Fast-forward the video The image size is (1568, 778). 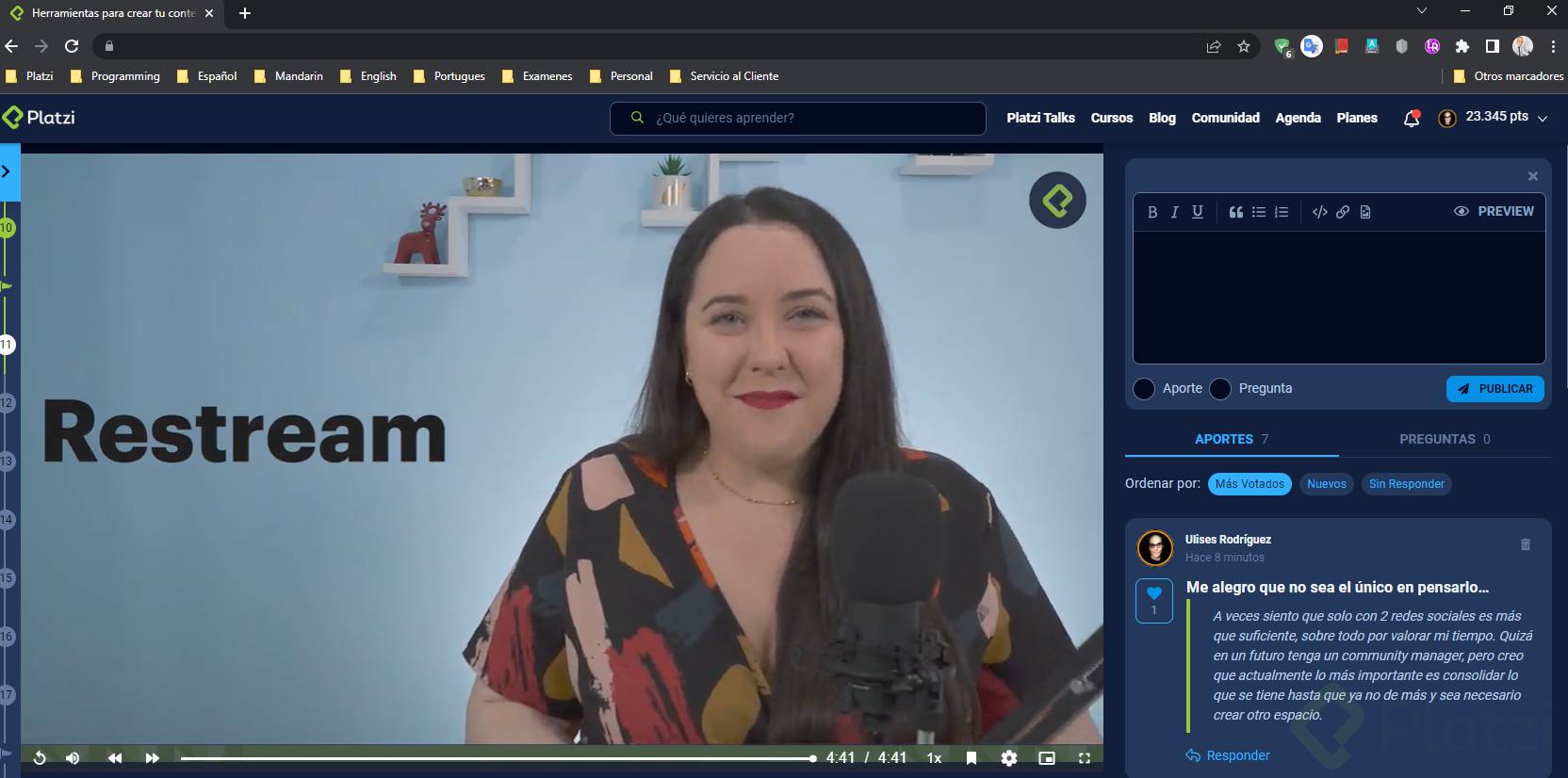coord(152,758)
